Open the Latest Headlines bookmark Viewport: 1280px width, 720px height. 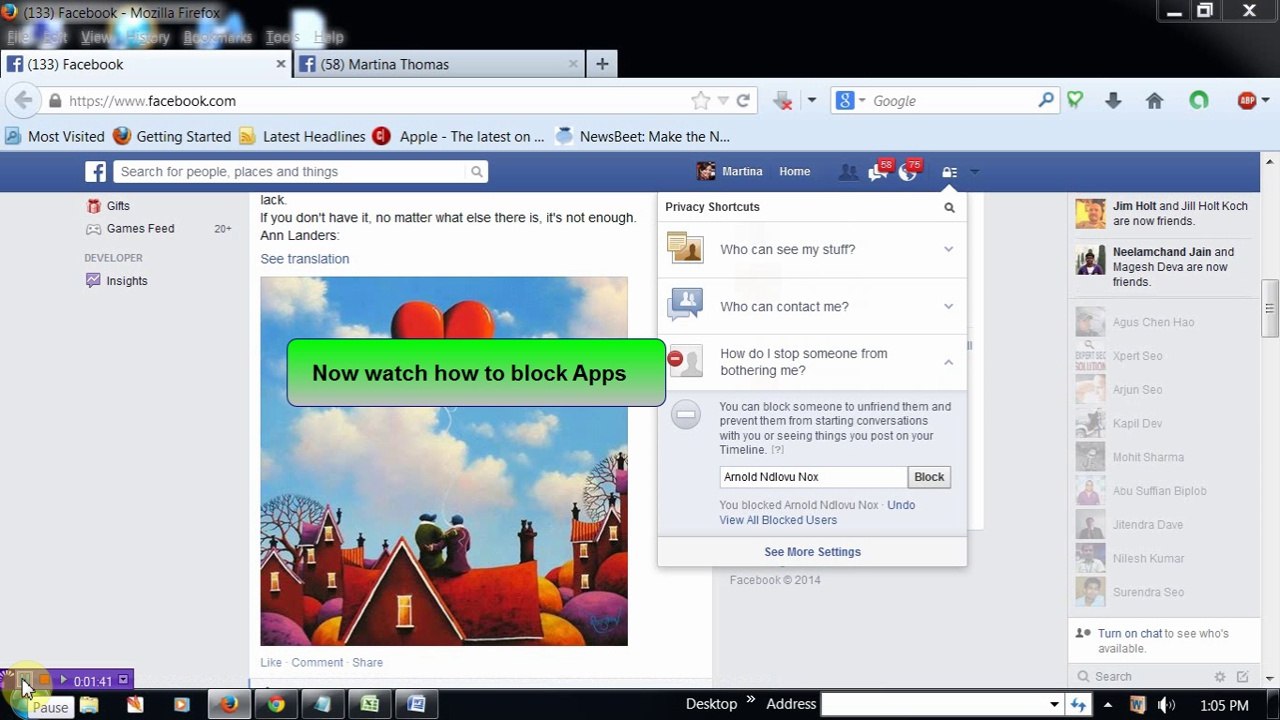point(301,136)
